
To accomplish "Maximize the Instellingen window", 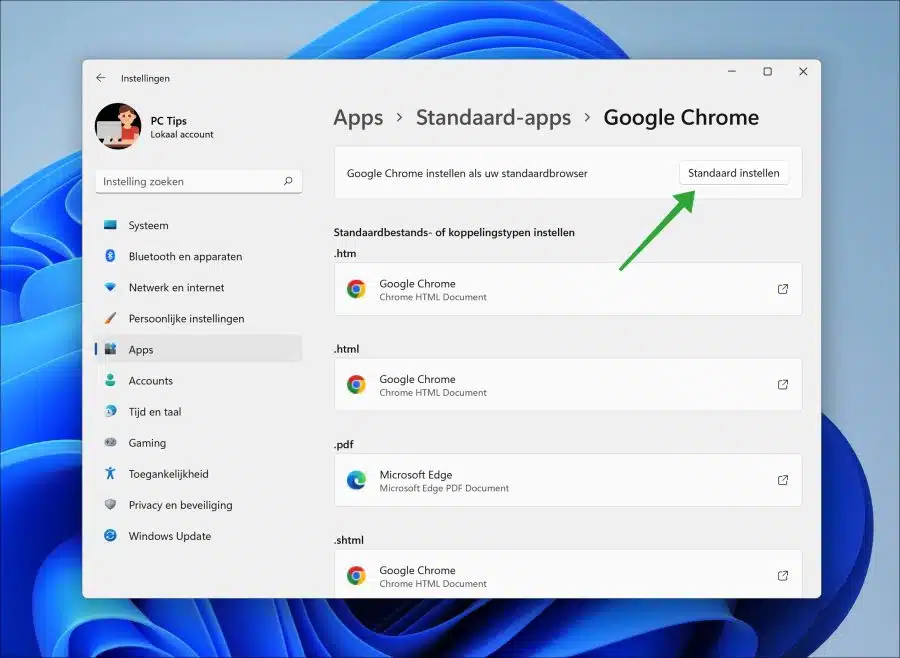I will point(767,72).
